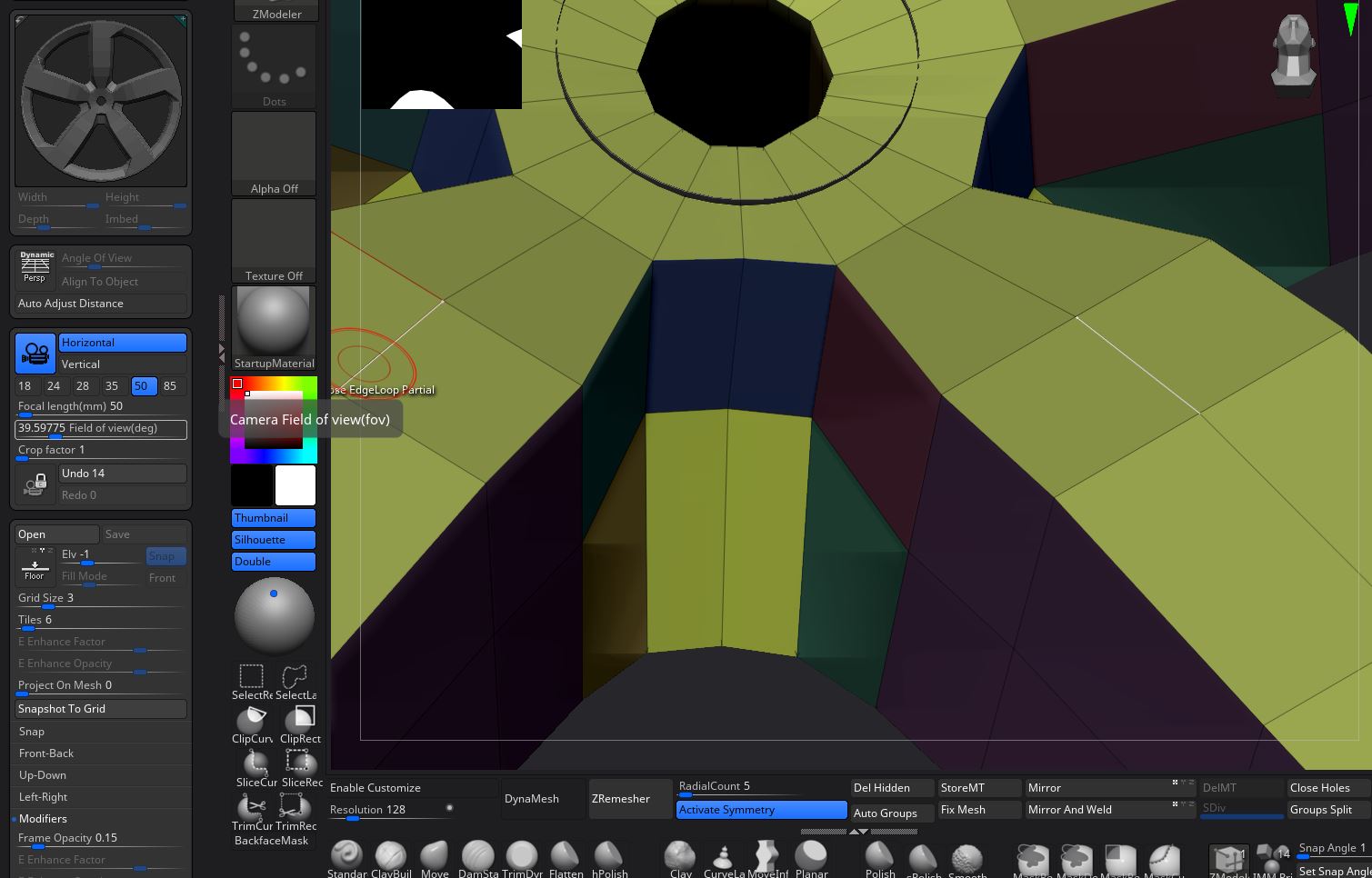Toggle the Floor grid icon
The image size is (1372, 878).
click(x=35, y=565)
